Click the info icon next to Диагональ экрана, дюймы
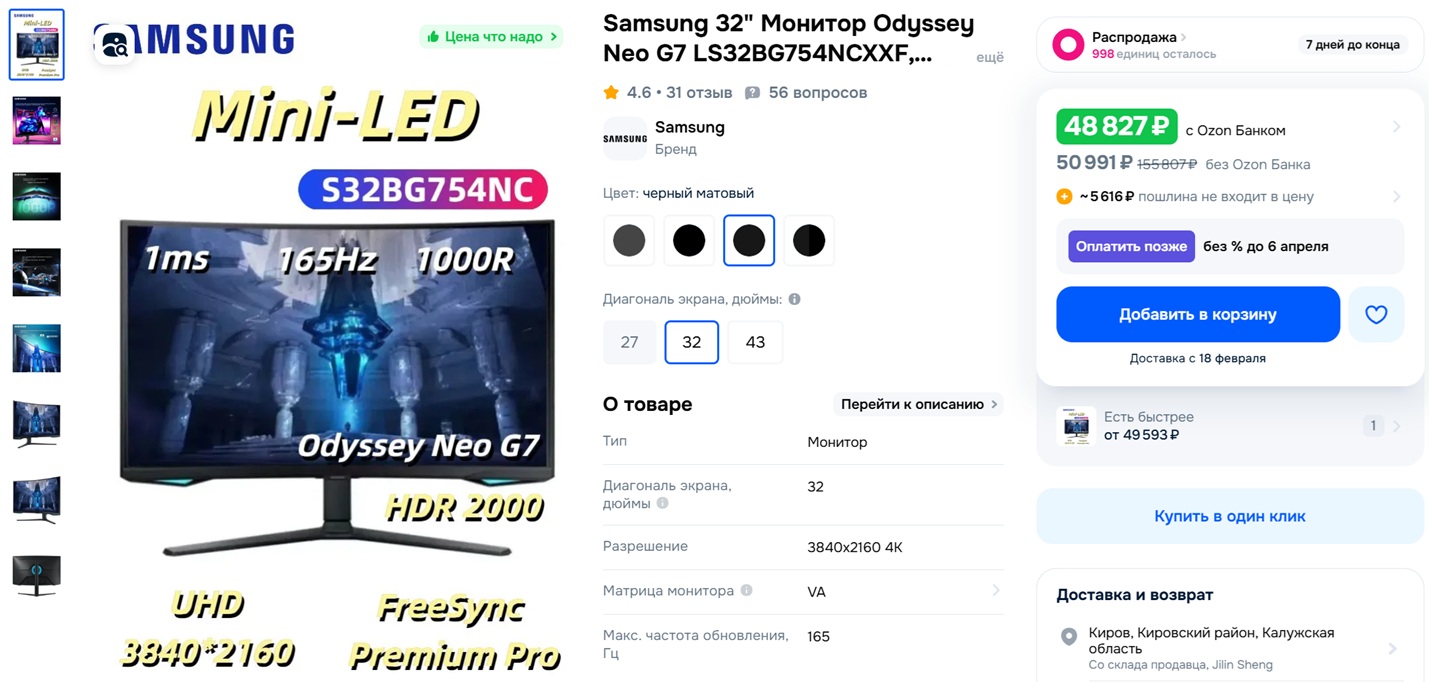Screen dimensions: 1429x682 (x=794, y=299)
